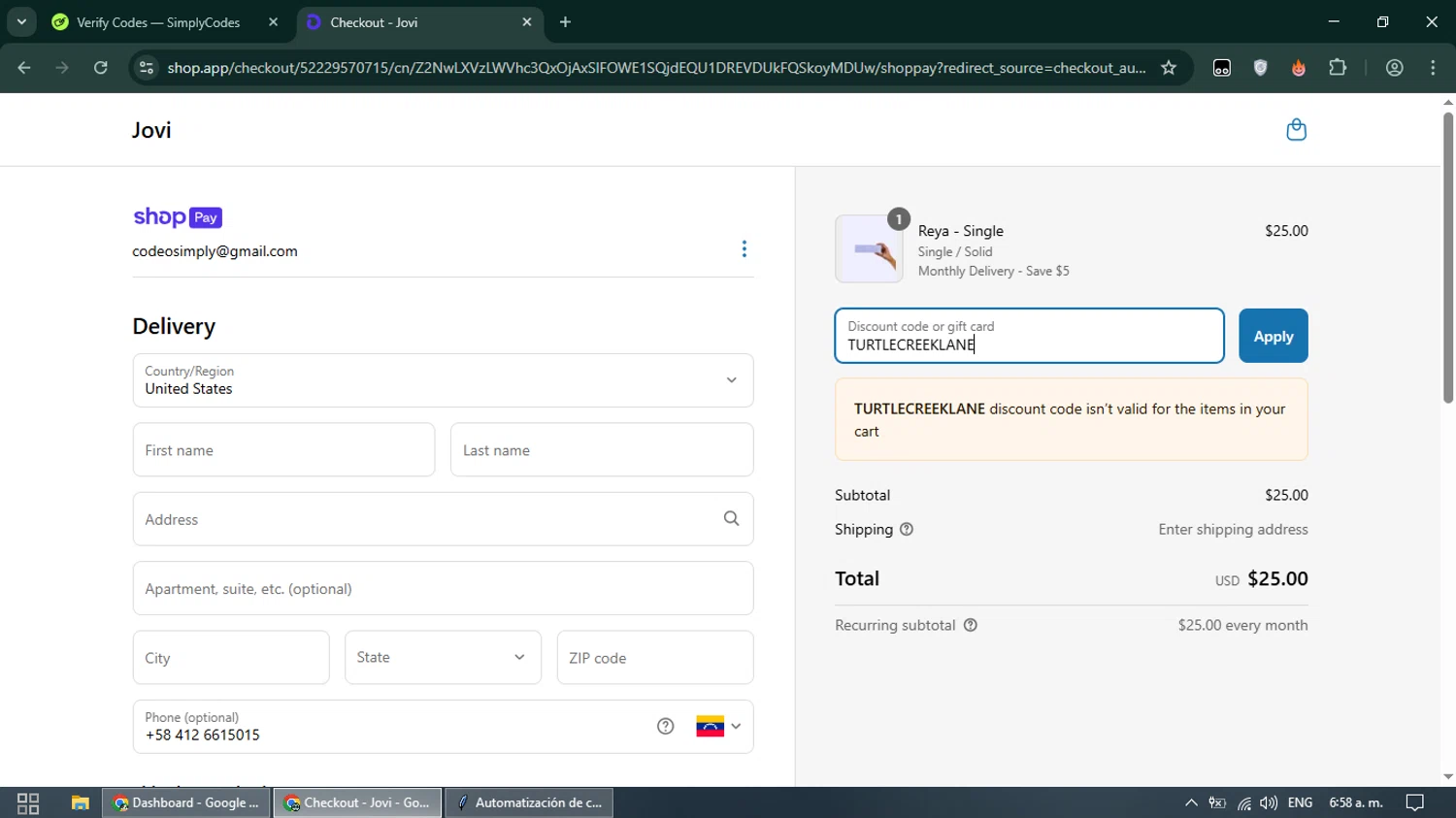Bookmark this page with the star icon
The height and width of the screenshot is (818, 1456).
click(1169, 68)
